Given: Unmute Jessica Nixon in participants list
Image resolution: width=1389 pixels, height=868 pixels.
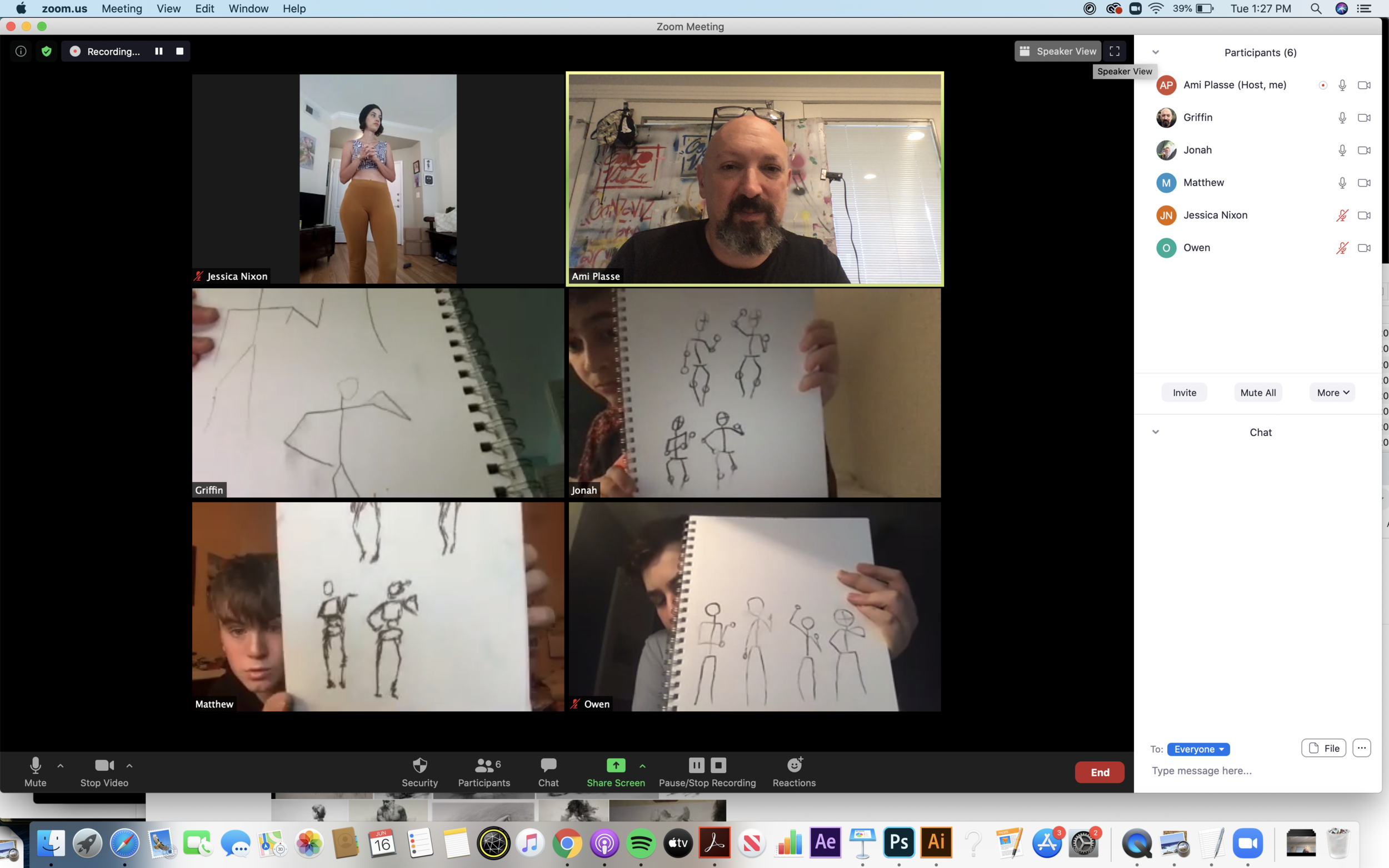Looking at the screenshot, I should click(1342, 215).
